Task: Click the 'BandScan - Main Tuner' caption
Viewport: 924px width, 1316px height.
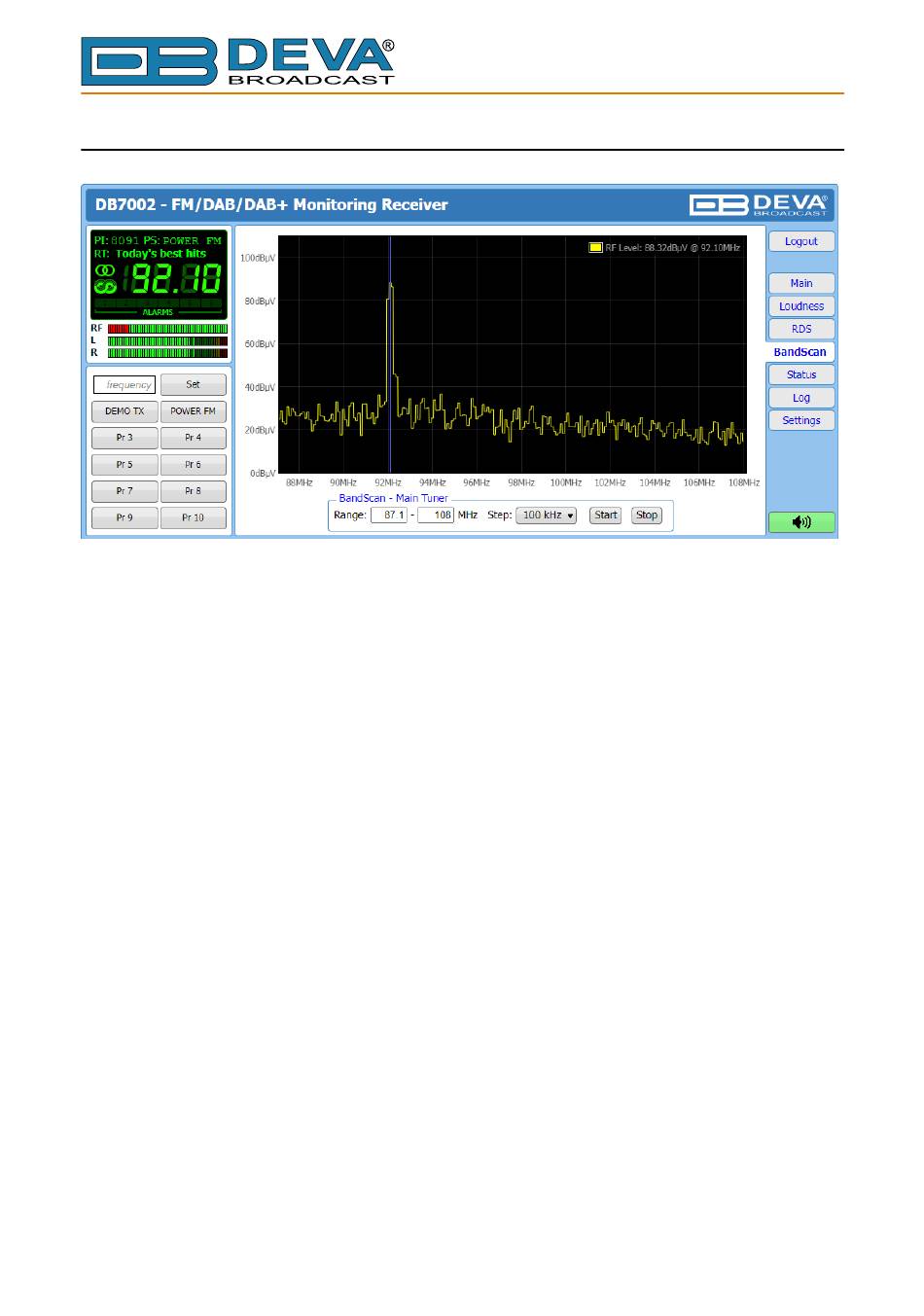Action: [x=393, y=498]
